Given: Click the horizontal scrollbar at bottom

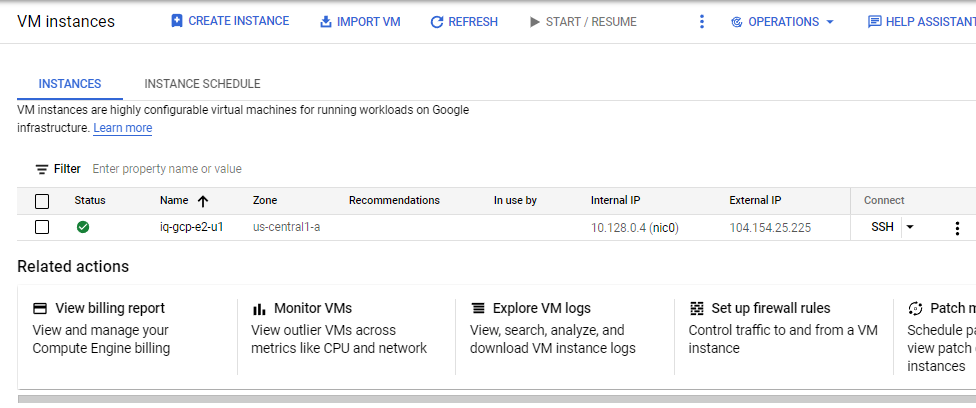Looking at the screenshot, I should [x=497, y=399].
